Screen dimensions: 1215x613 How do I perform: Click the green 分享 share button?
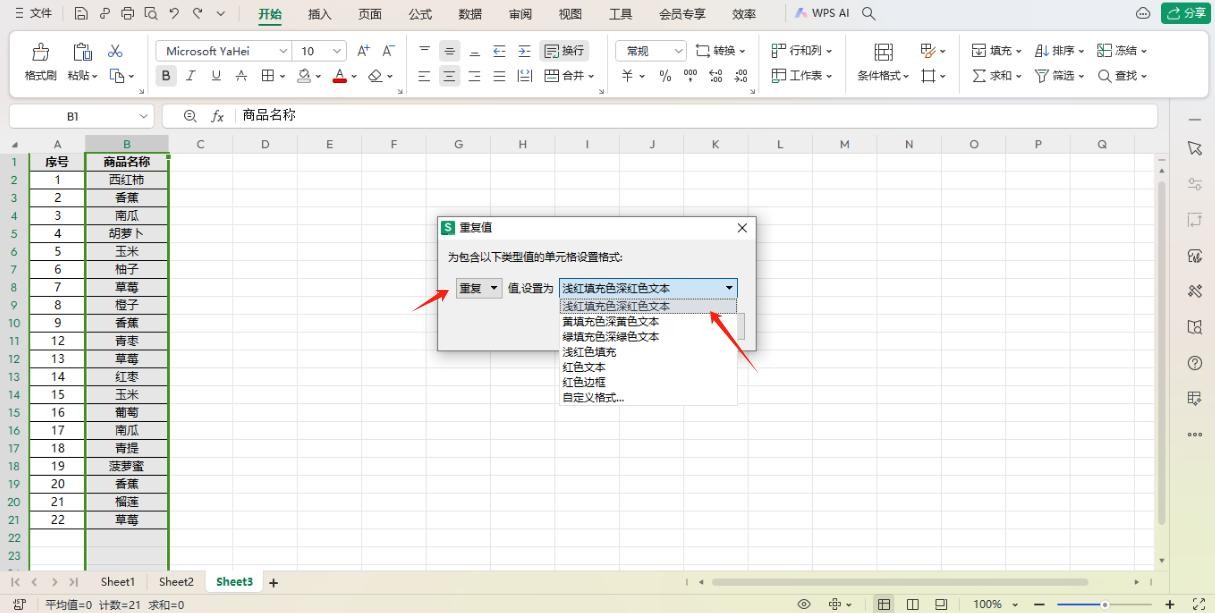1184,14
